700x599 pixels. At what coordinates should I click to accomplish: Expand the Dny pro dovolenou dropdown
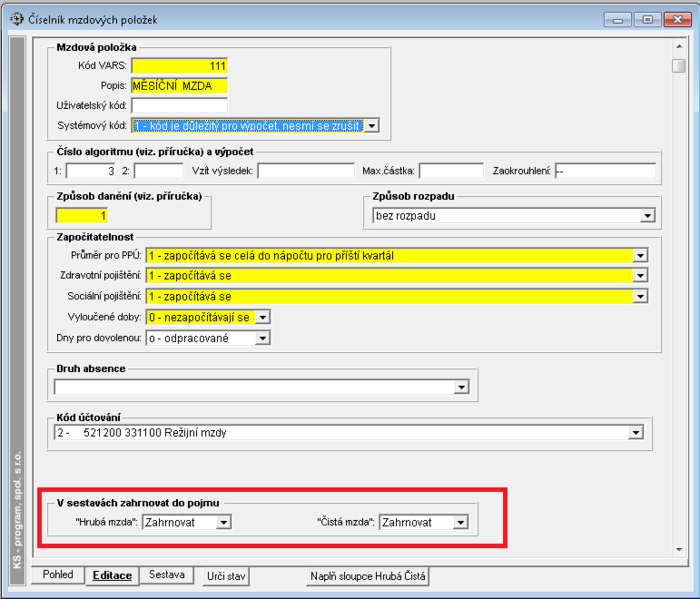[263, 338]
